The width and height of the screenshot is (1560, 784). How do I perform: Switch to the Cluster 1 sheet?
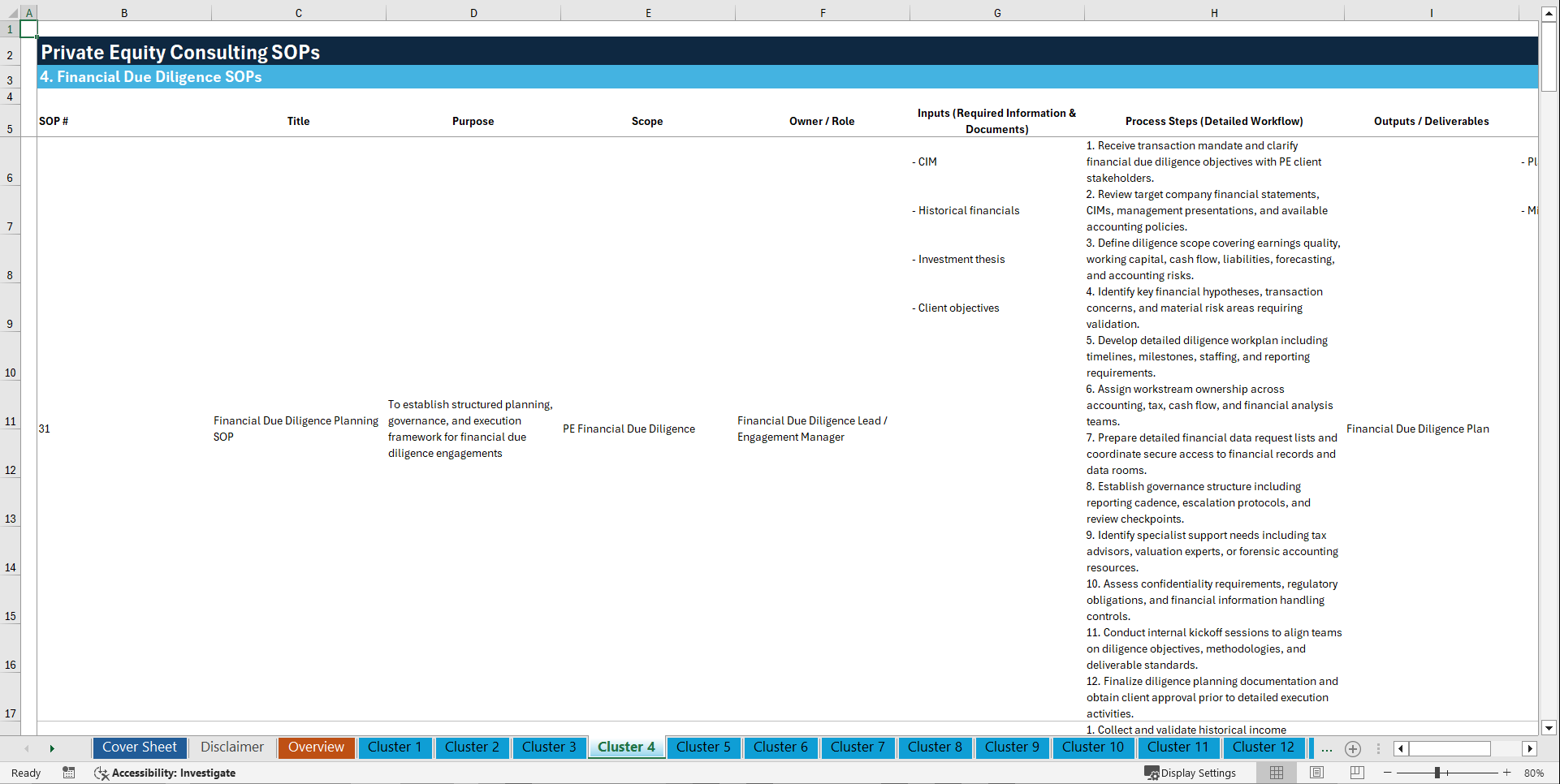tap(395, 747)
